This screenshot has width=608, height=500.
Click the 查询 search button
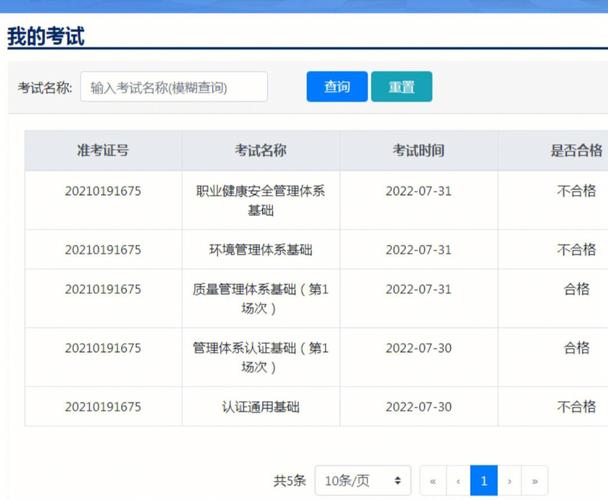(337, 87)
